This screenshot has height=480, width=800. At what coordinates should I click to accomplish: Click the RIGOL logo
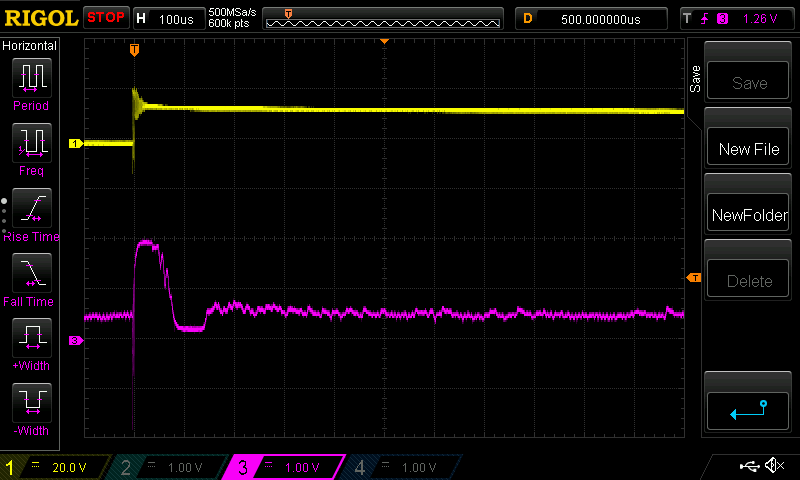(x=41, y=18)
